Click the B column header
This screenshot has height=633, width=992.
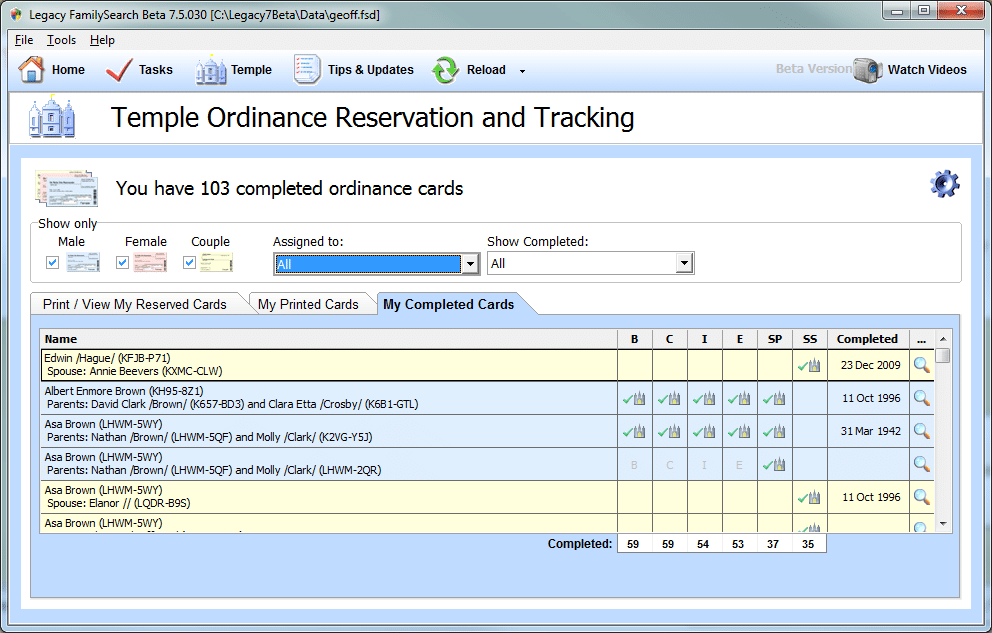tap(635, 339)
